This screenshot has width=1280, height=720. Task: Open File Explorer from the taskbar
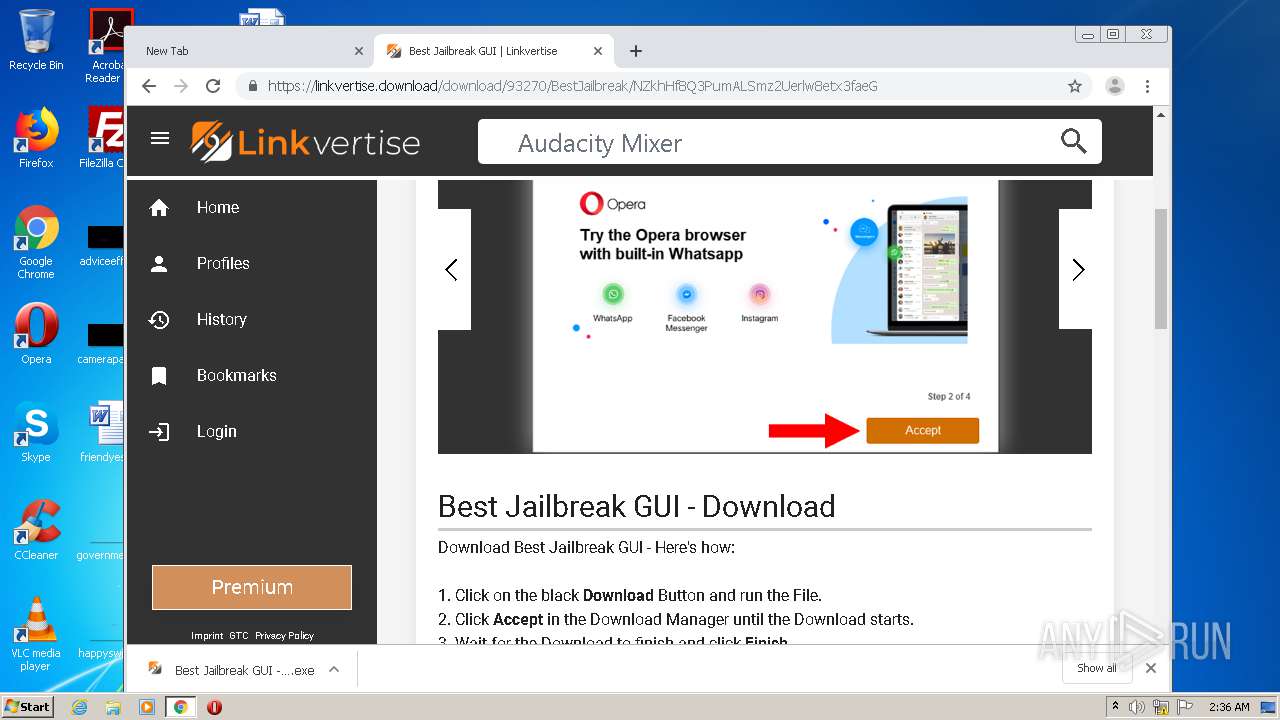113,707
